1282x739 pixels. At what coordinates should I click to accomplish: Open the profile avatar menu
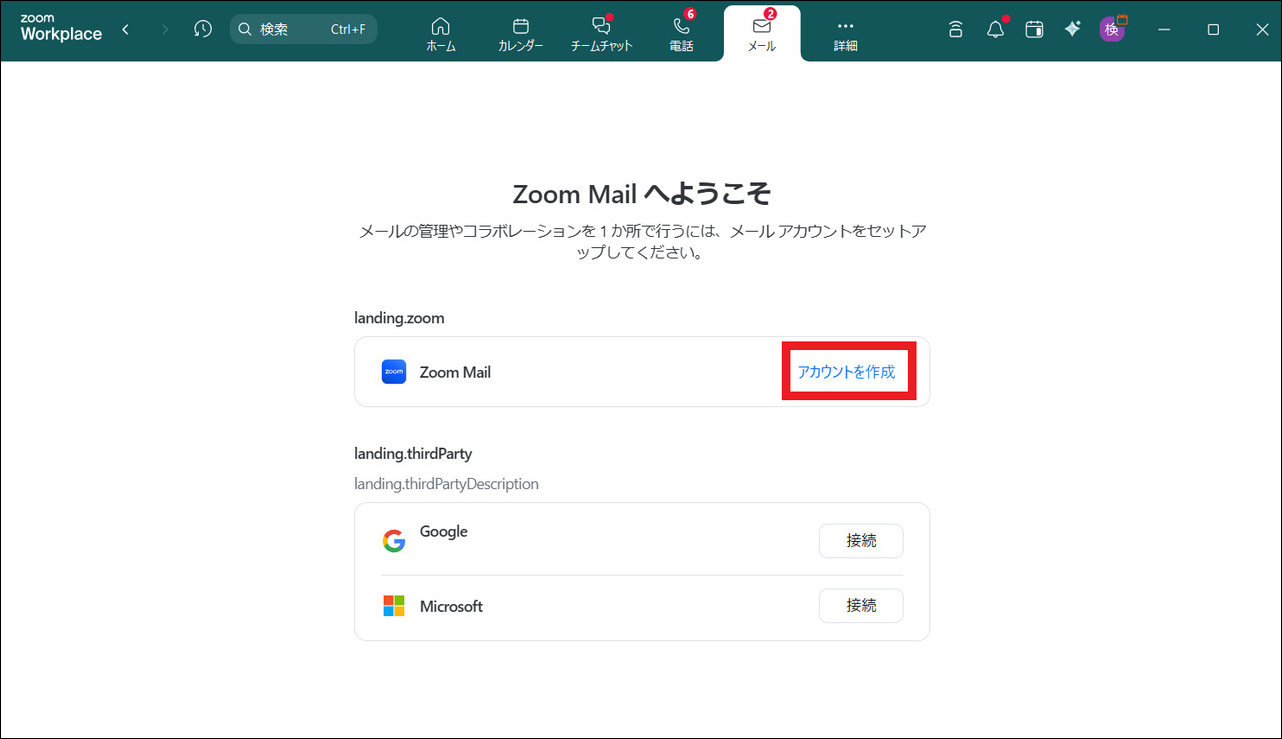(1112, 29)
